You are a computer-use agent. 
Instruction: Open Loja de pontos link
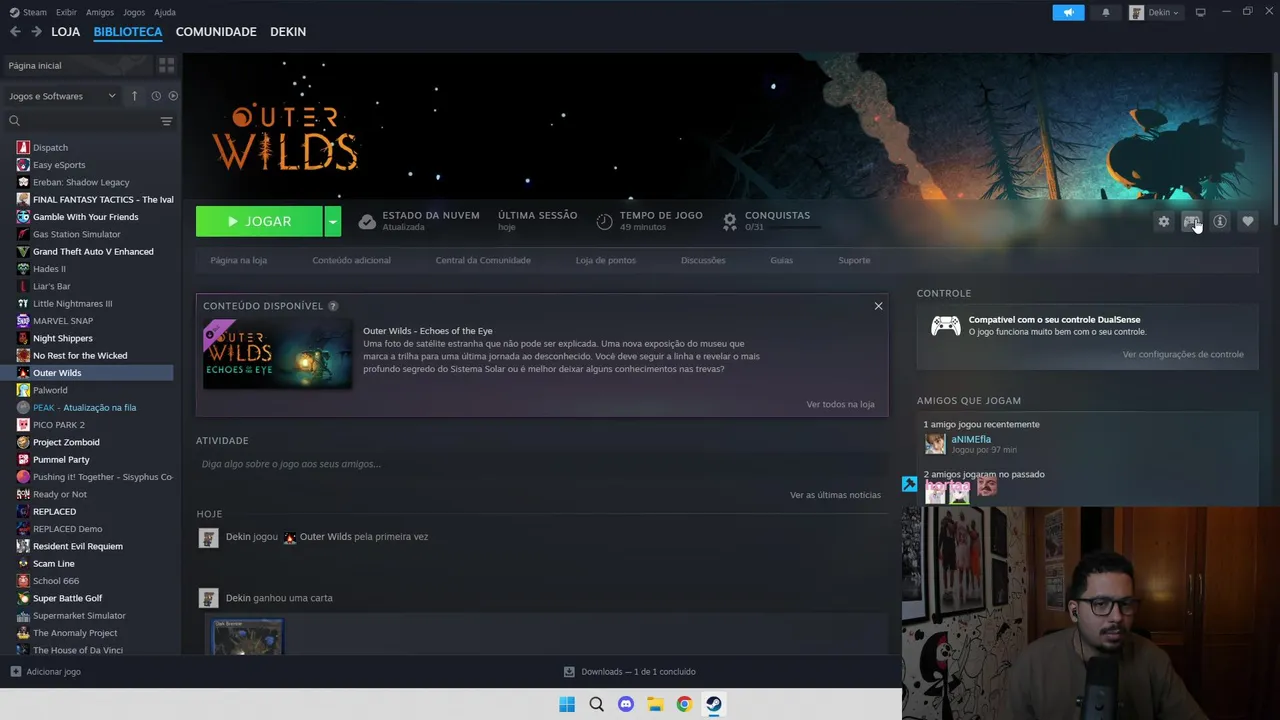[x=606, y=260]
